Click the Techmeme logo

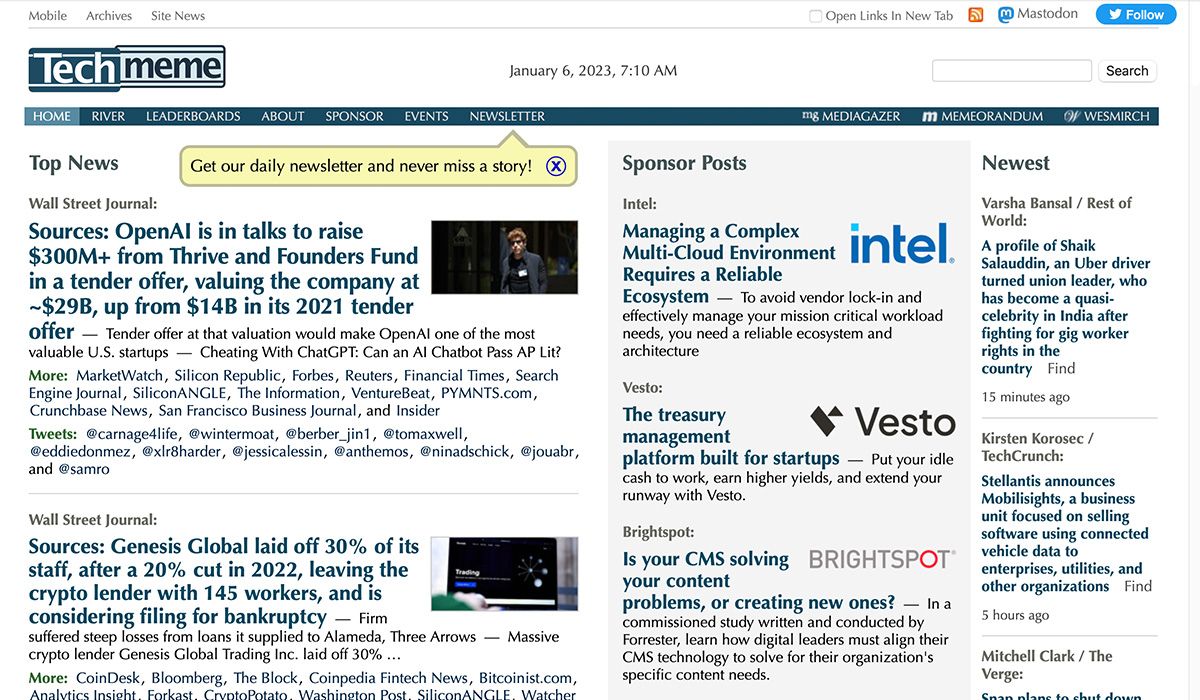point(127,69)
